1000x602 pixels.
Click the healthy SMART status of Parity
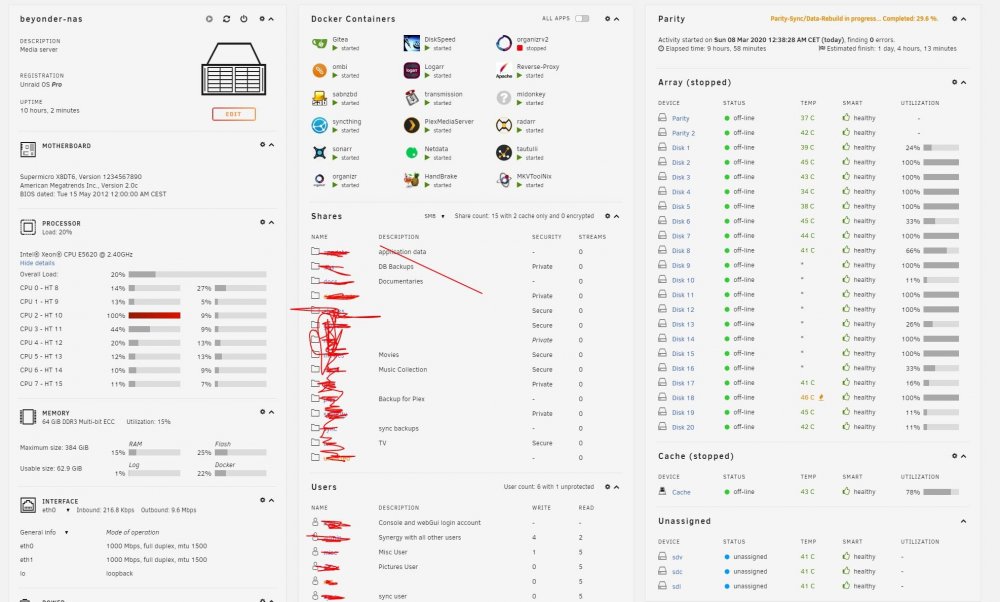(859, 118)
